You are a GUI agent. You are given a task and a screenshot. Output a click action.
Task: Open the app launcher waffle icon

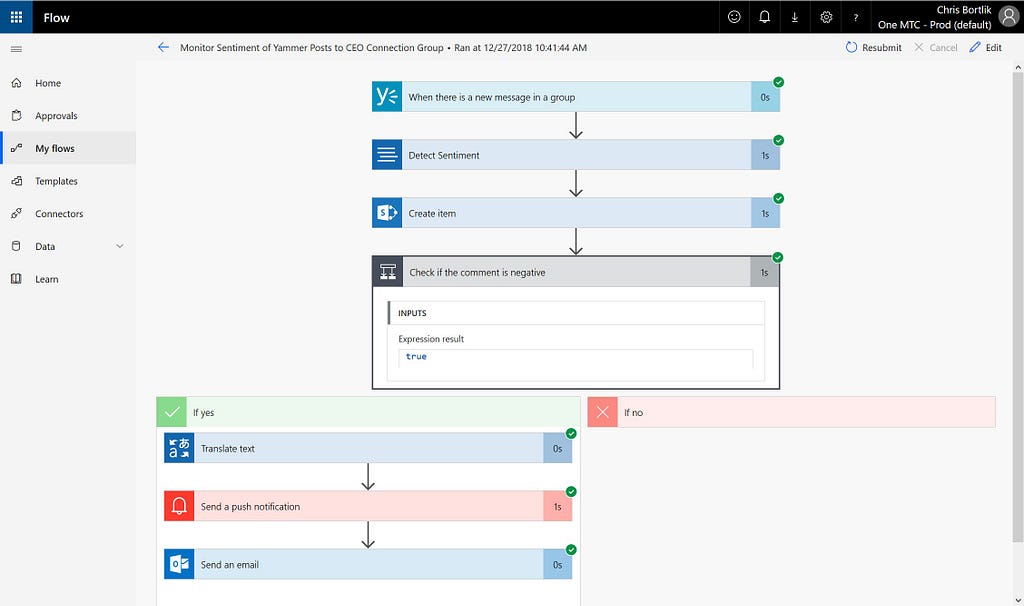coord(16,17)
